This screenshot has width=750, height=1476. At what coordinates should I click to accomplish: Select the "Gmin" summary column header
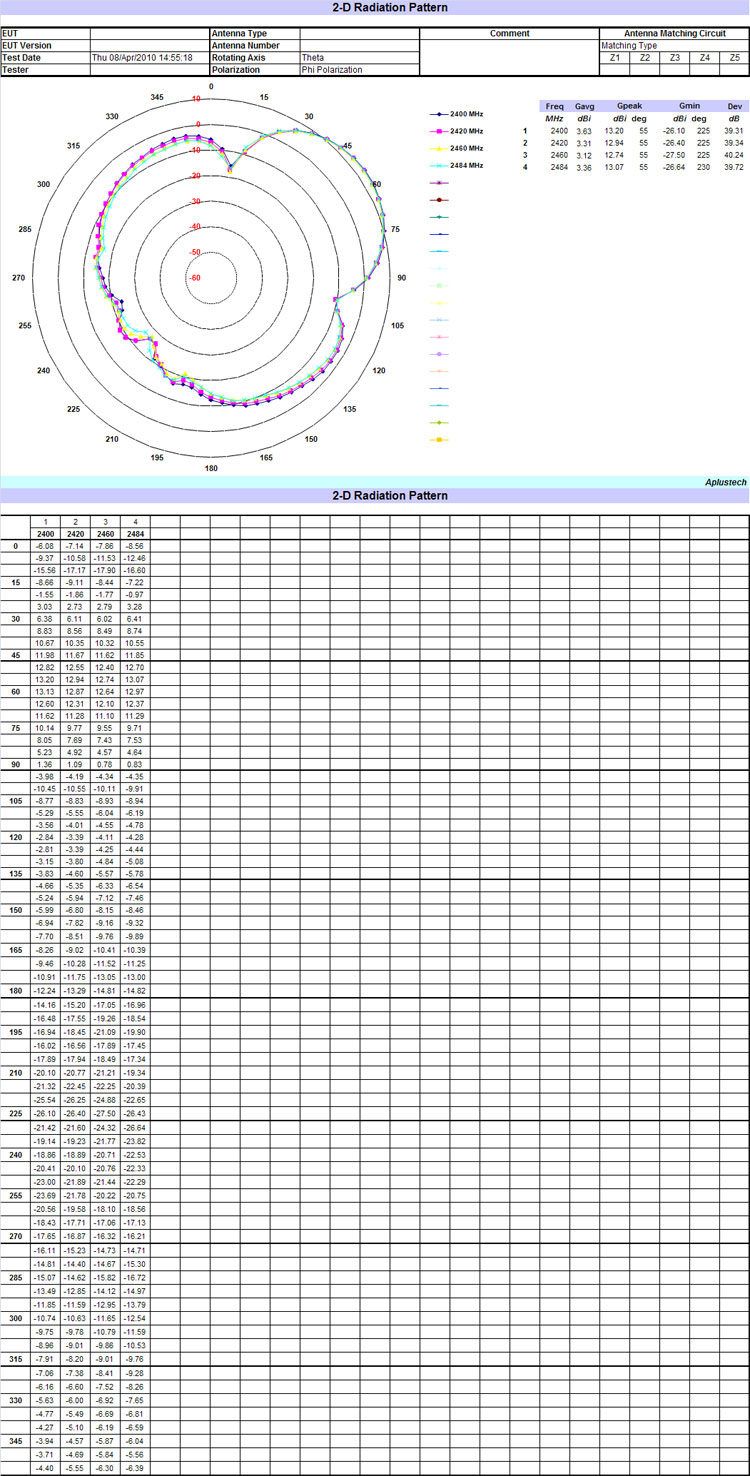(x=689, y=105)
